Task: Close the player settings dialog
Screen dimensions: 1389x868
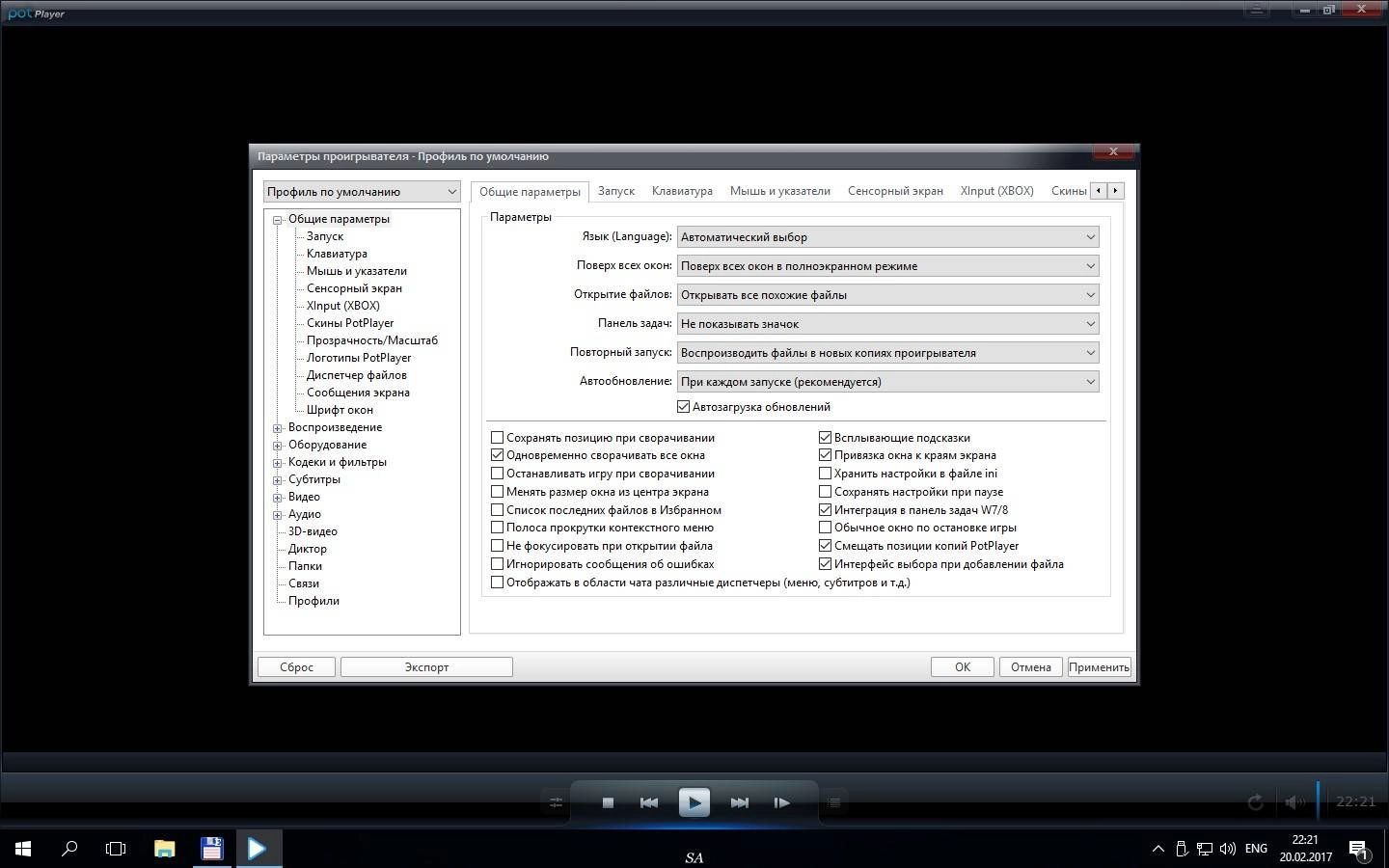Action: click(x=1113, y=151)
